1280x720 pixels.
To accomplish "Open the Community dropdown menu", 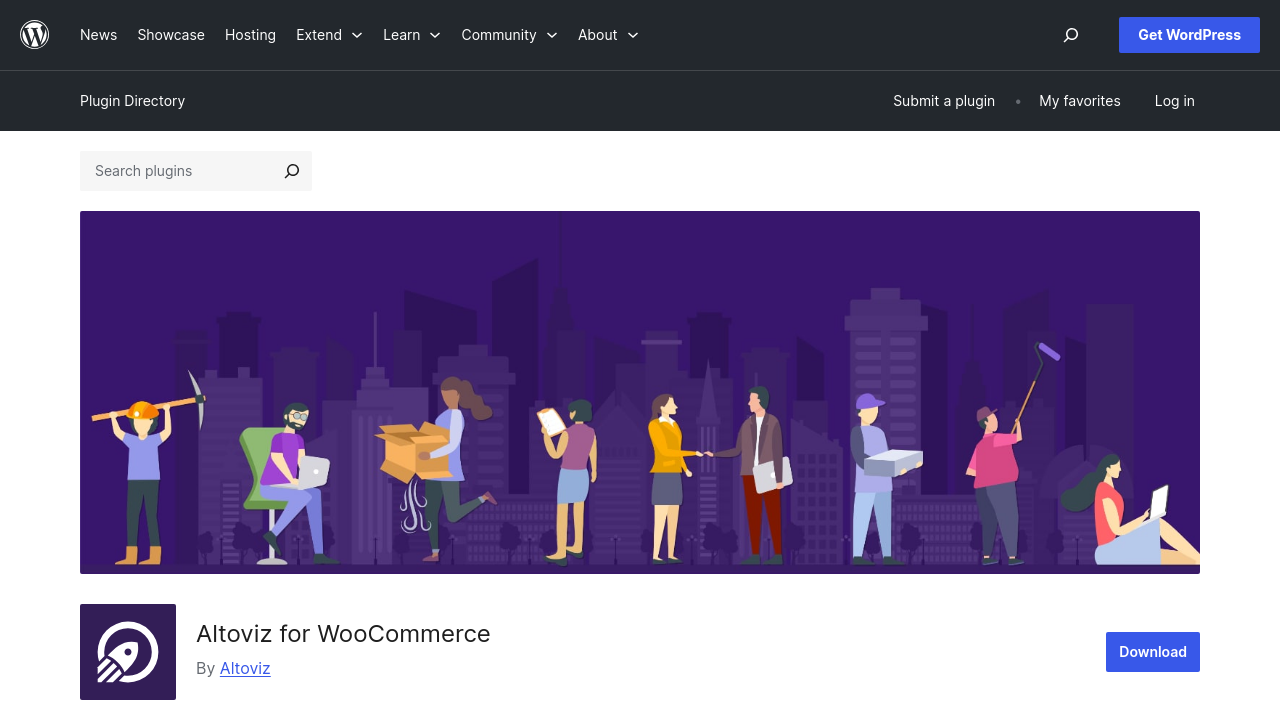I will coord(509,35).
